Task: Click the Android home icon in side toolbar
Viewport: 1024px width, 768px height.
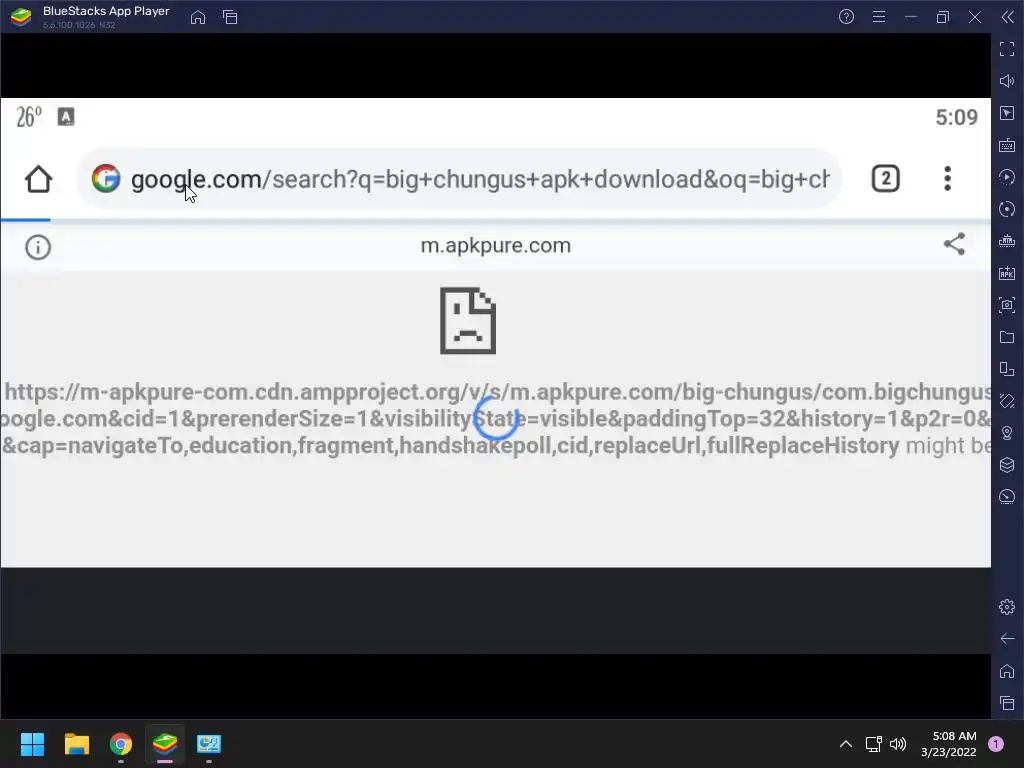Action: coord(1007,671)
